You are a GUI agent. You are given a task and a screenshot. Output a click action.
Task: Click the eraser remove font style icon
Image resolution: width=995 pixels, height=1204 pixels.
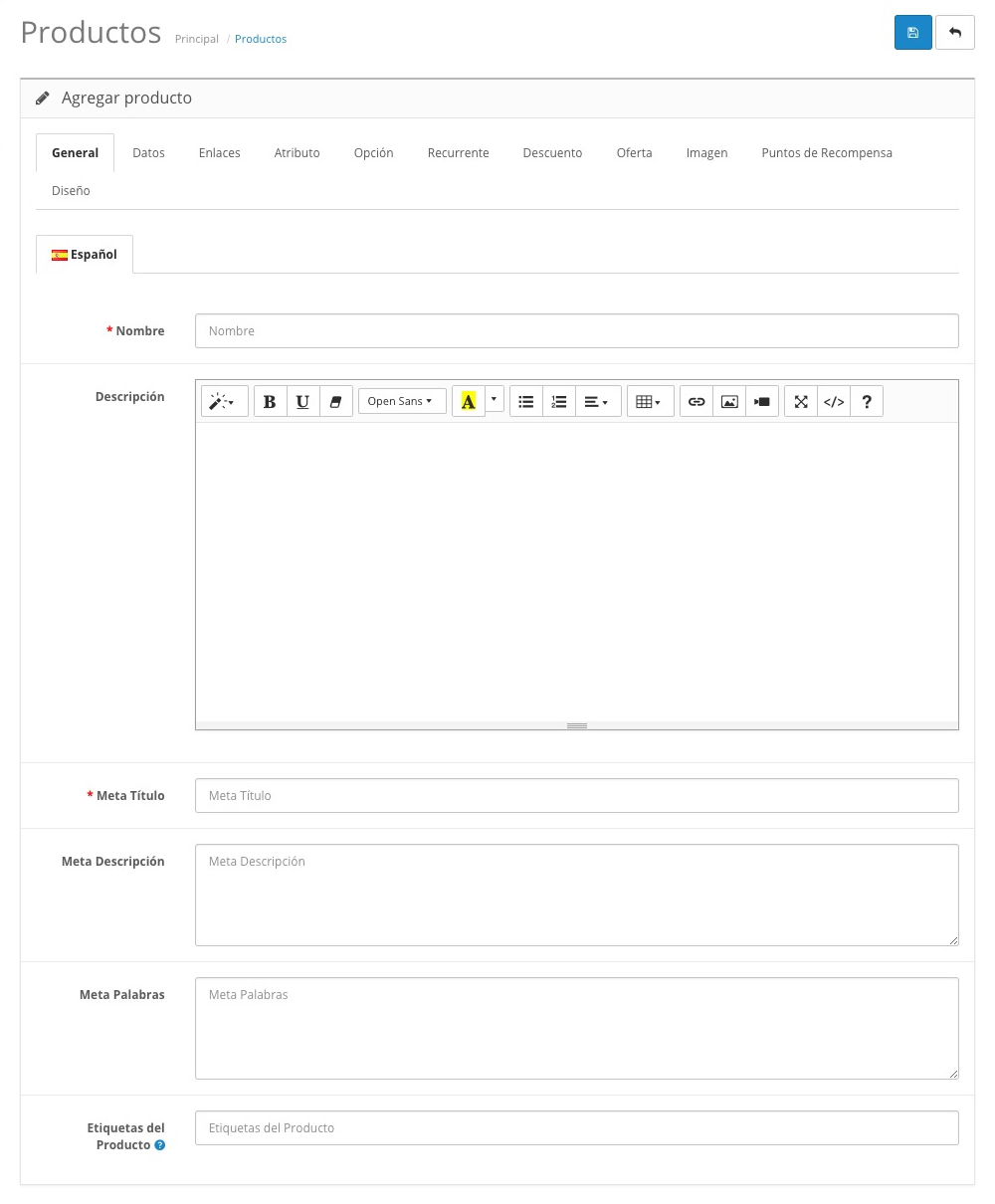(335, 402)
